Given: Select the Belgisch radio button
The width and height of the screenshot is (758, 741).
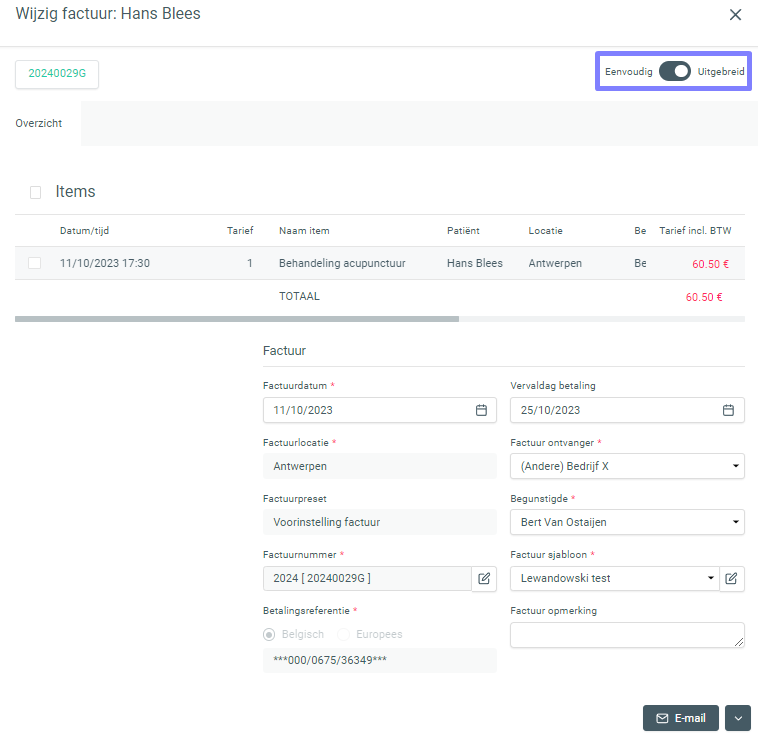Looking at the screenshot, I should click(269, 634).
